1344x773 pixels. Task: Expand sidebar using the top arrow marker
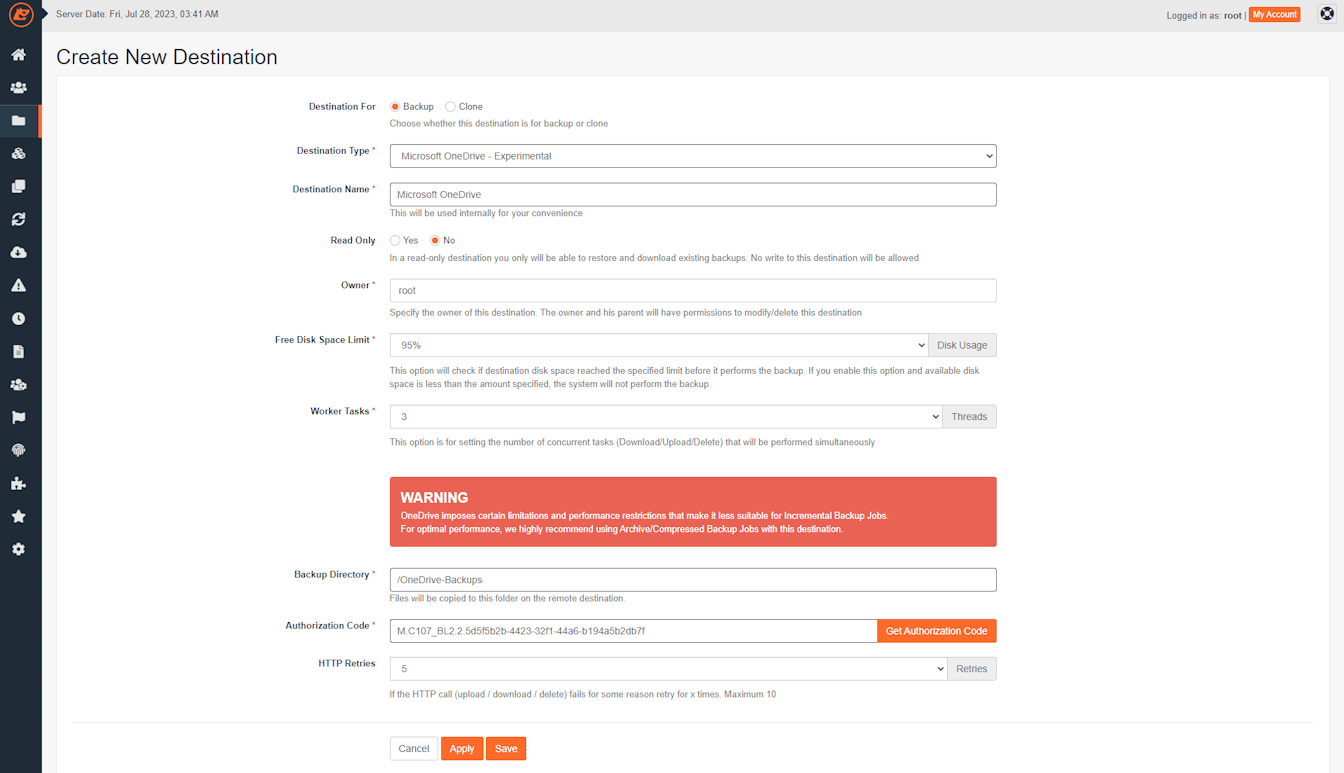pos(45,14)
